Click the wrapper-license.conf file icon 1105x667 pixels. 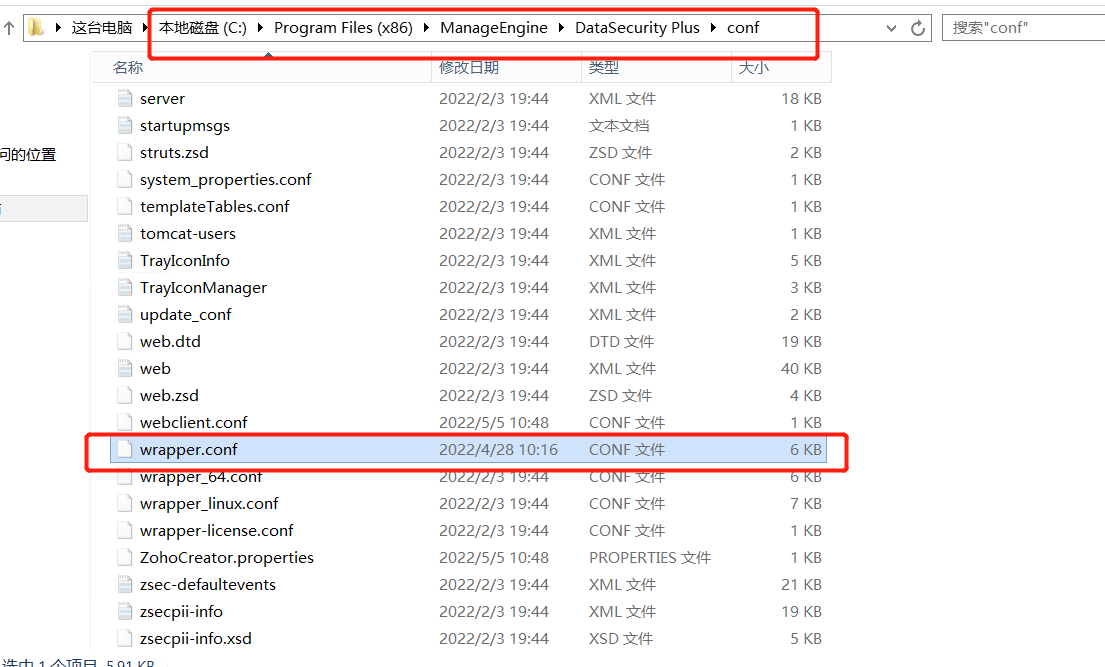pyautogui.click(x=125, y=530)
